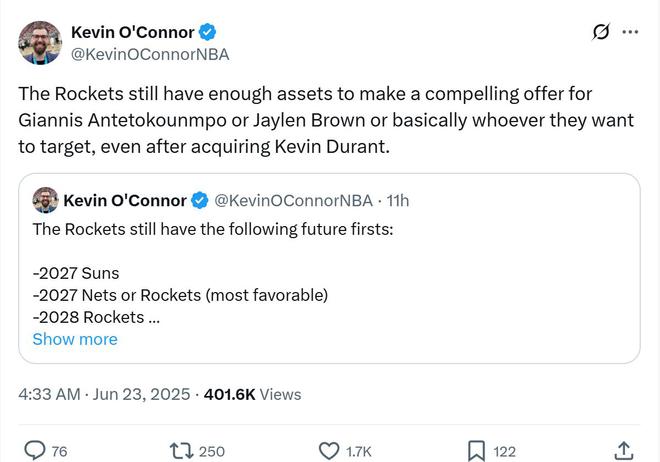The width and height of the screenshot is (660, 462).
Task: Click the reply comment icon
Action: pos(35,451)
